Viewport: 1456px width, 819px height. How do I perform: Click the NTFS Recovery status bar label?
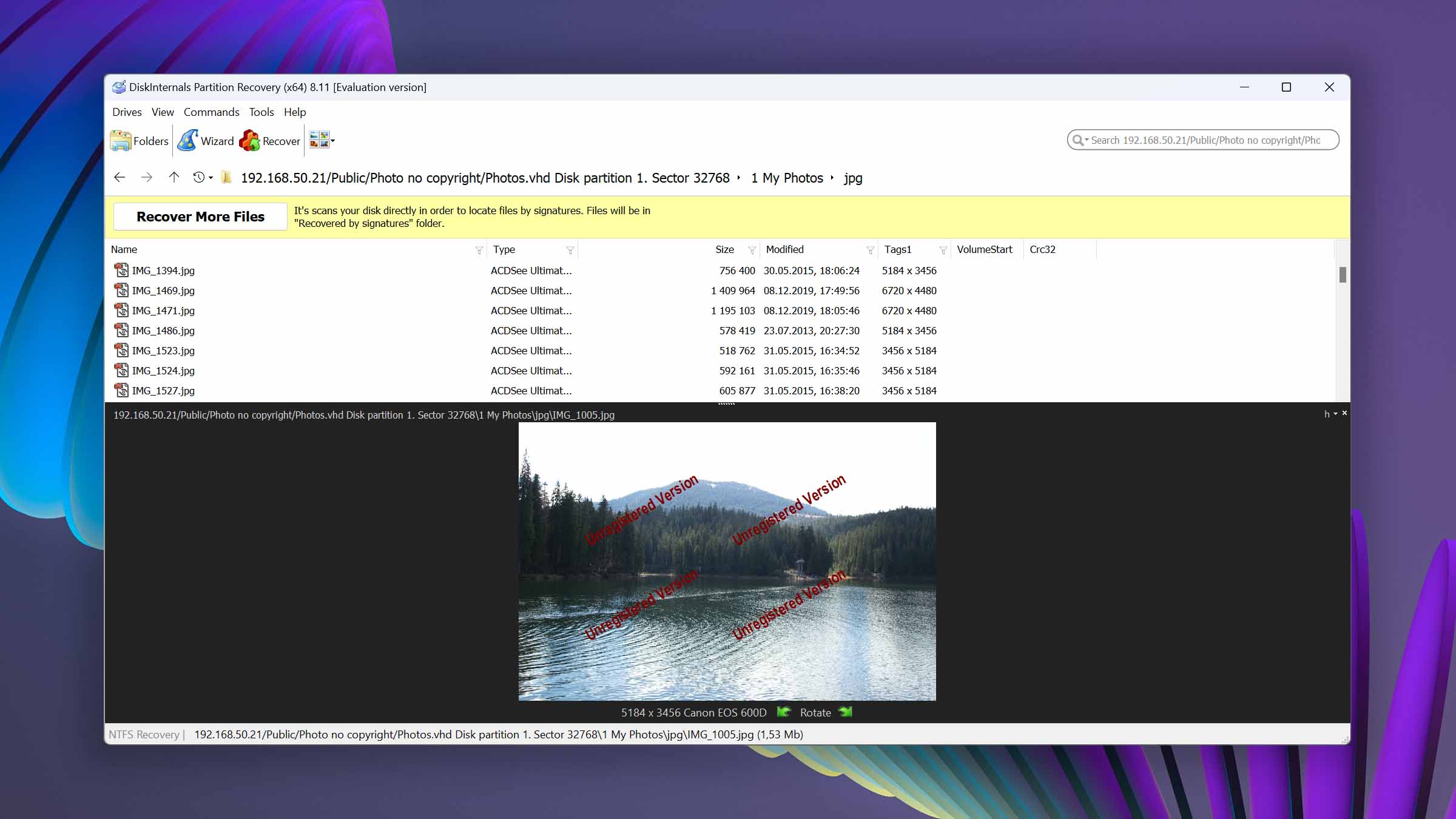[144, 735]
